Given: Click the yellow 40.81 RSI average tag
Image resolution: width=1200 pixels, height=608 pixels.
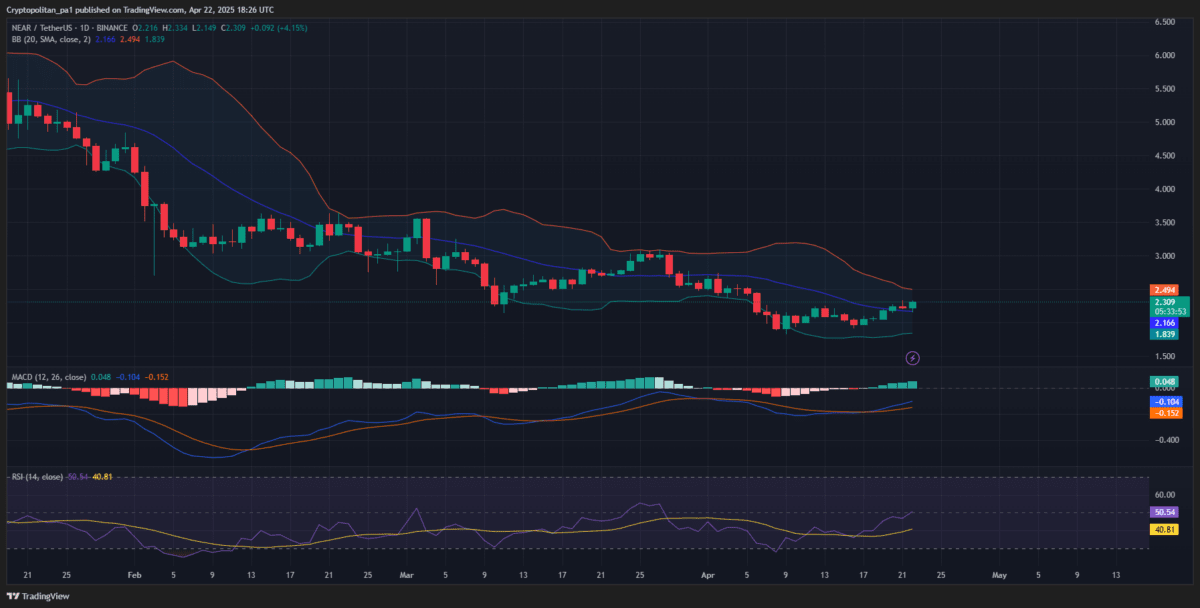Looking at the screenshot, I should click(1163, 529).
